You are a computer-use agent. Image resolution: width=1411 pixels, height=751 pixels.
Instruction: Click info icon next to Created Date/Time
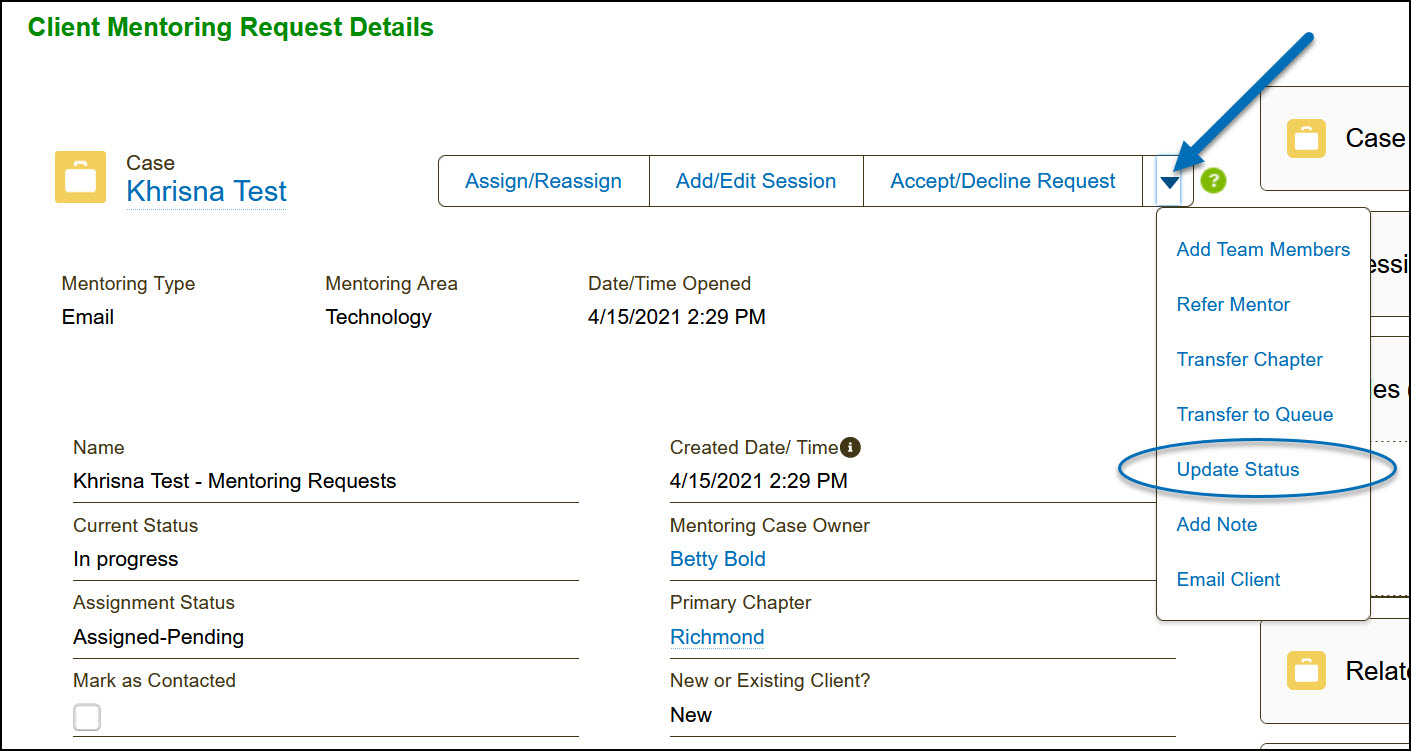(850, 447)
